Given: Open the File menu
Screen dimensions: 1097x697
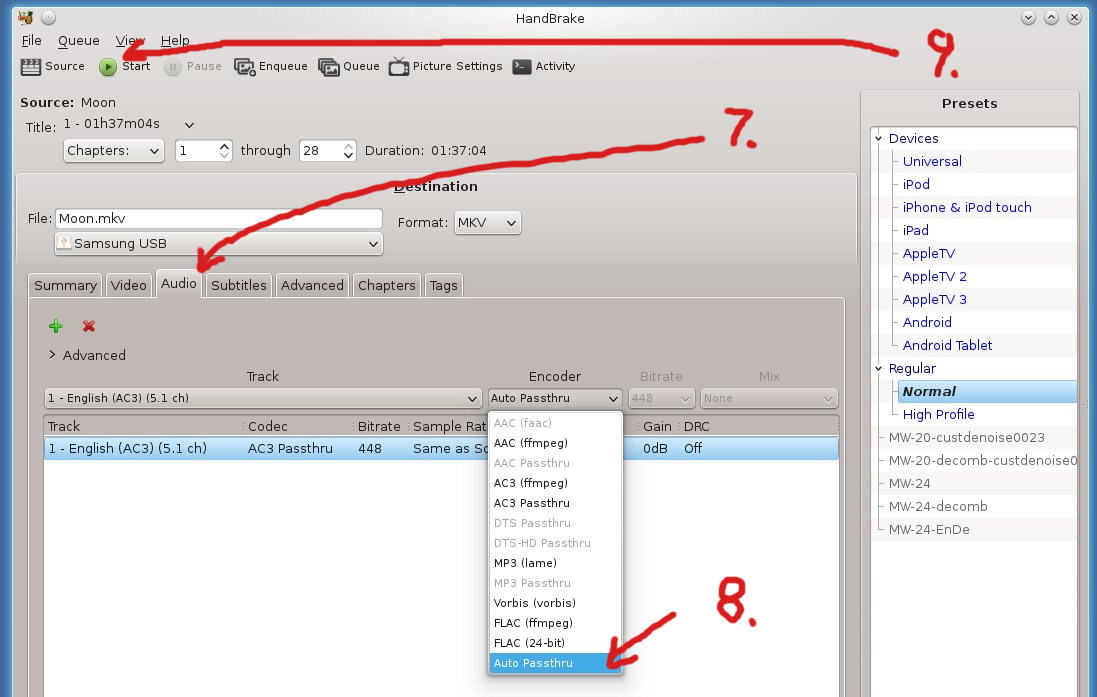Looking at the screenshot, I should point(31,40).
